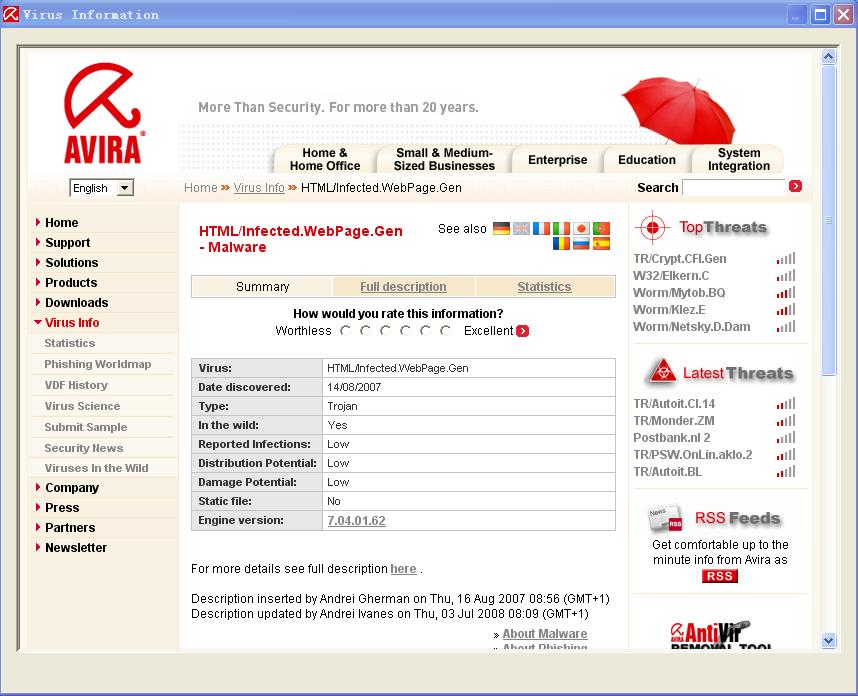The height and width of the screenshot is (696, 858).
Task: Open Phishing Worldmap in the sidebar
Action: (97, 364)
